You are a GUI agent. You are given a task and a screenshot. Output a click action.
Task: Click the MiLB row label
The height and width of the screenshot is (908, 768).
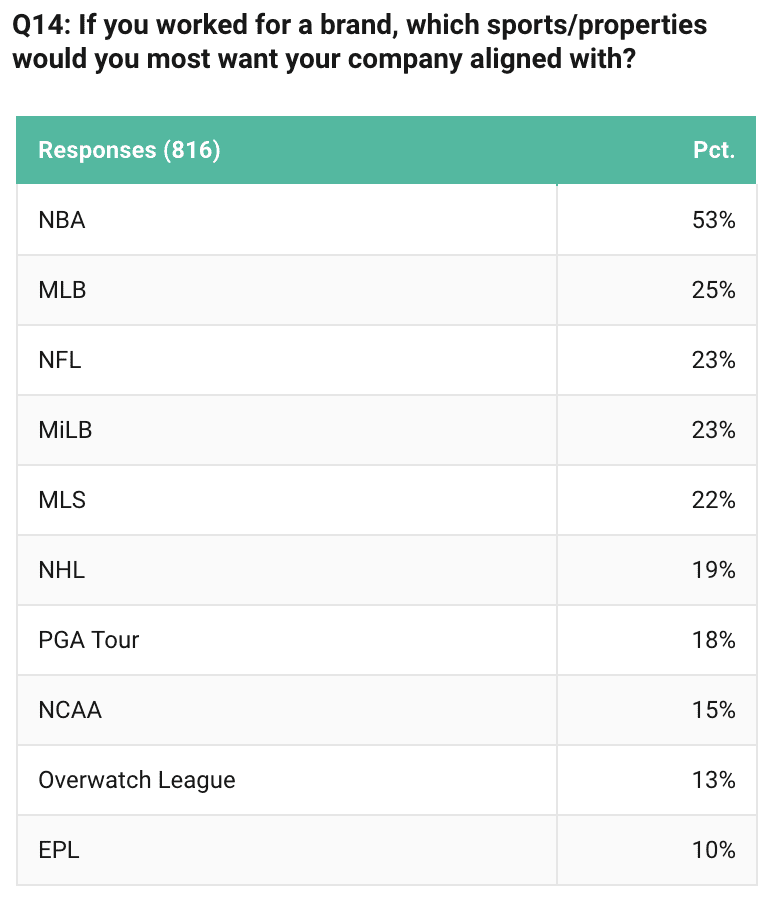65,430
